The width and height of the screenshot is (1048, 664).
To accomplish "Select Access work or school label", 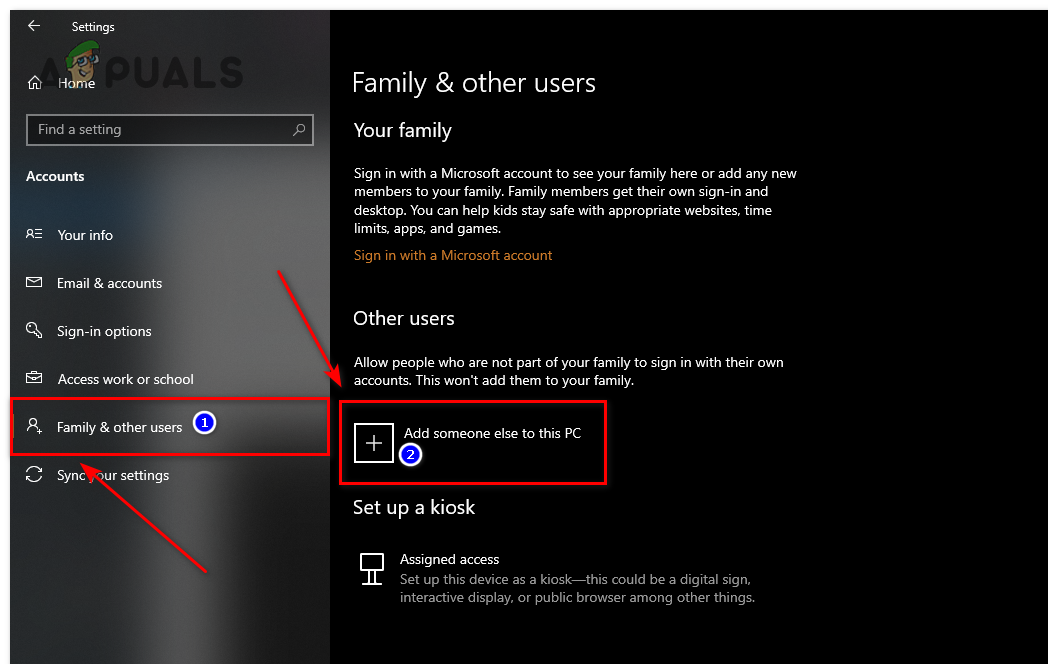I will click(126, 379).
